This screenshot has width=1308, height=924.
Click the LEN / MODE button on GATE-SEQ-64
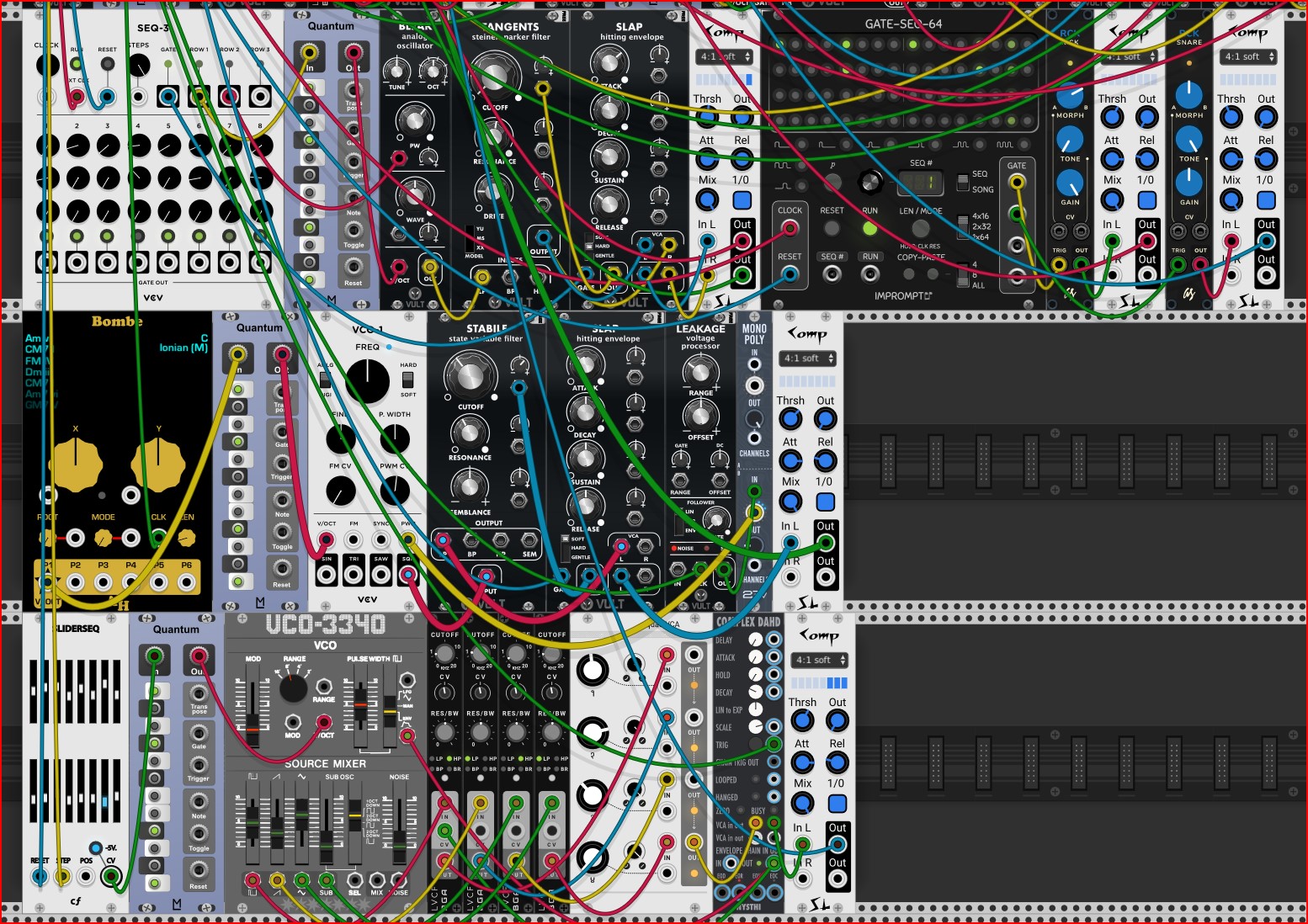click(920, 228)
